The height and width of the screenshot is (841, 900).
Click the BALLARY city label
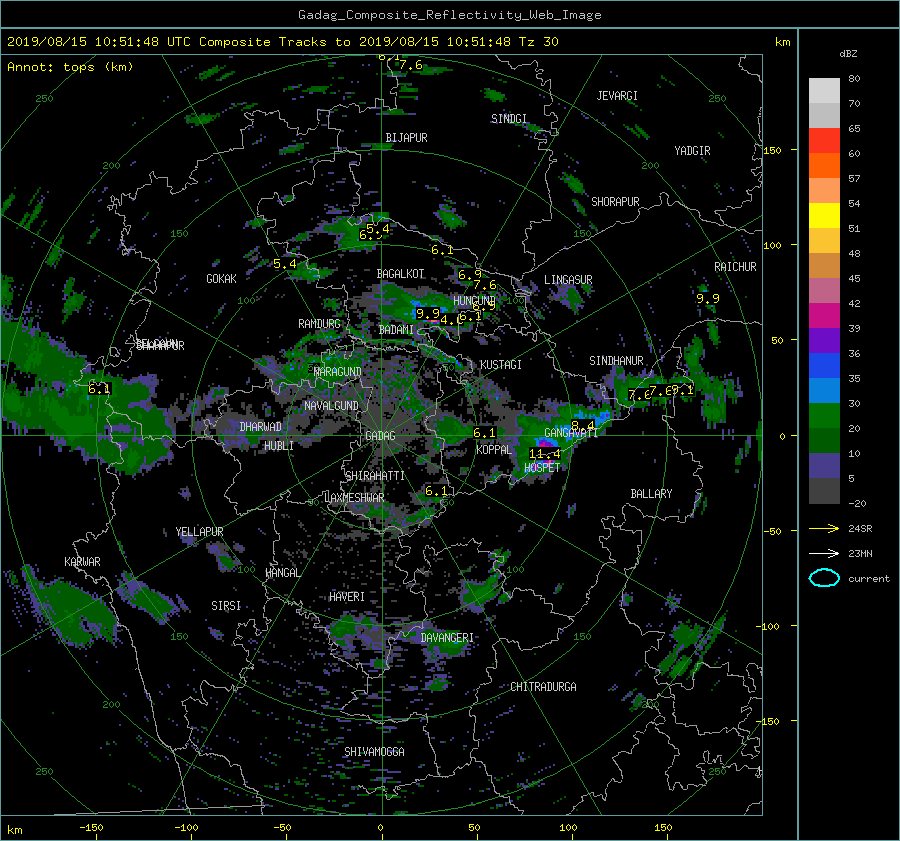point(651,494)
